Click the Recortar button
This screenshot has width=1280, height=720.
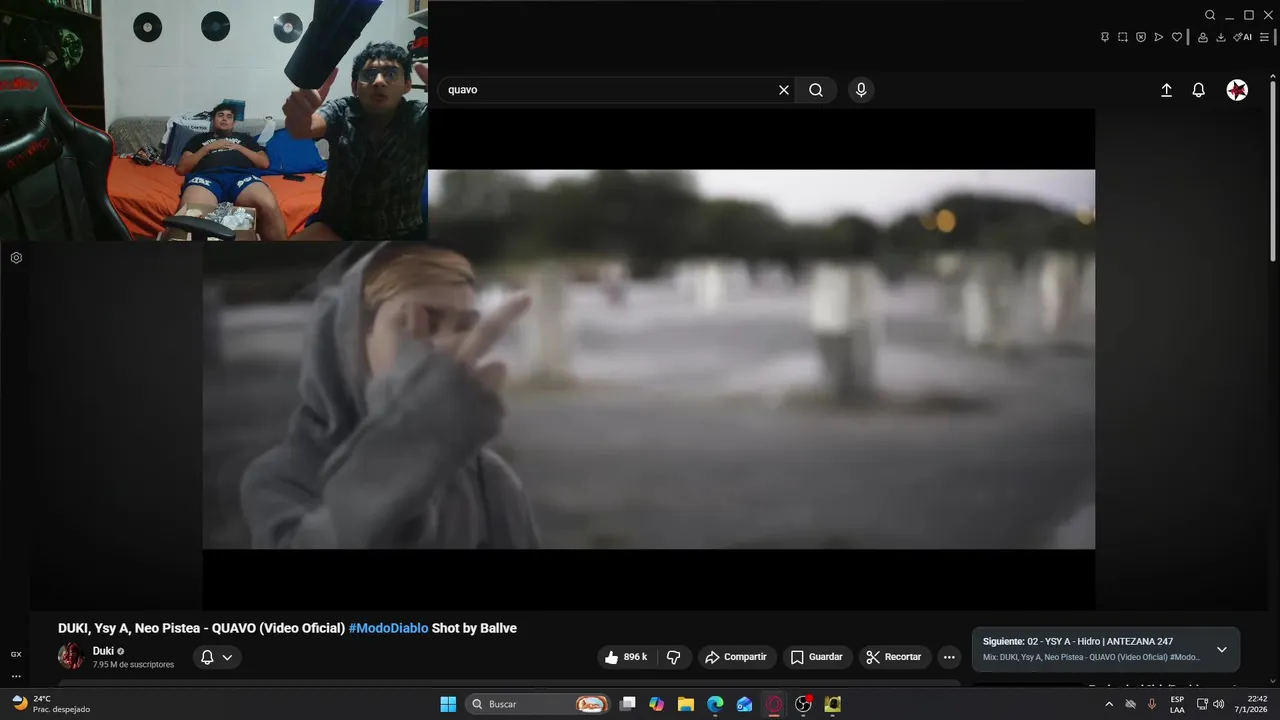pos(894,657)
